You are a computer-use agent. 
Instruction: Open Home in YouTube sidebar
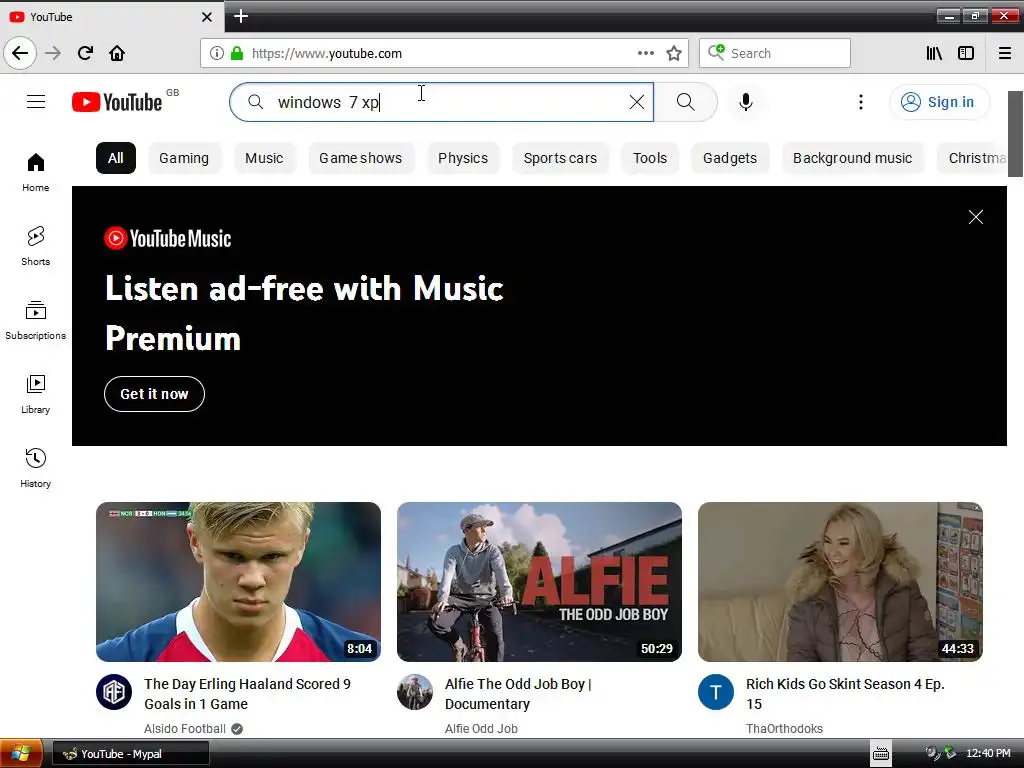(x=35, y=172)
